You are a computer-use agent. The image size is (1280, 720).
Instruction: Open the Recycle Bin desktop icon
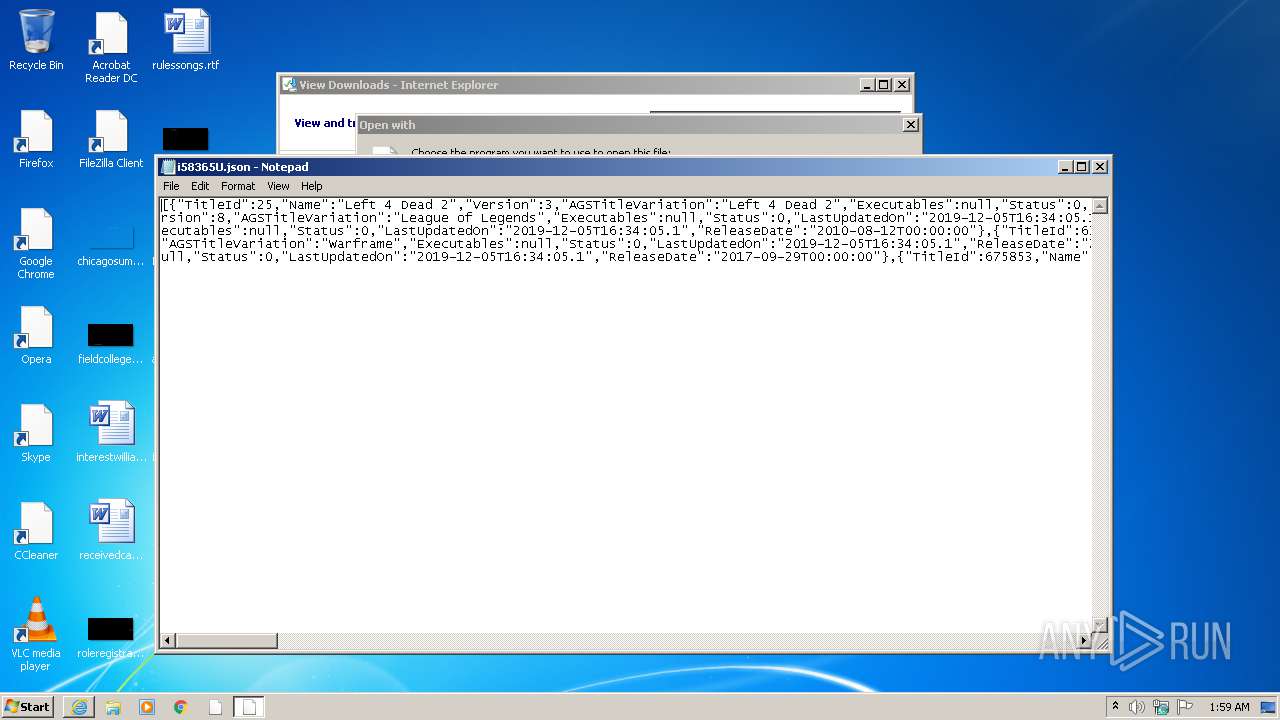click(x=36, y=40)
